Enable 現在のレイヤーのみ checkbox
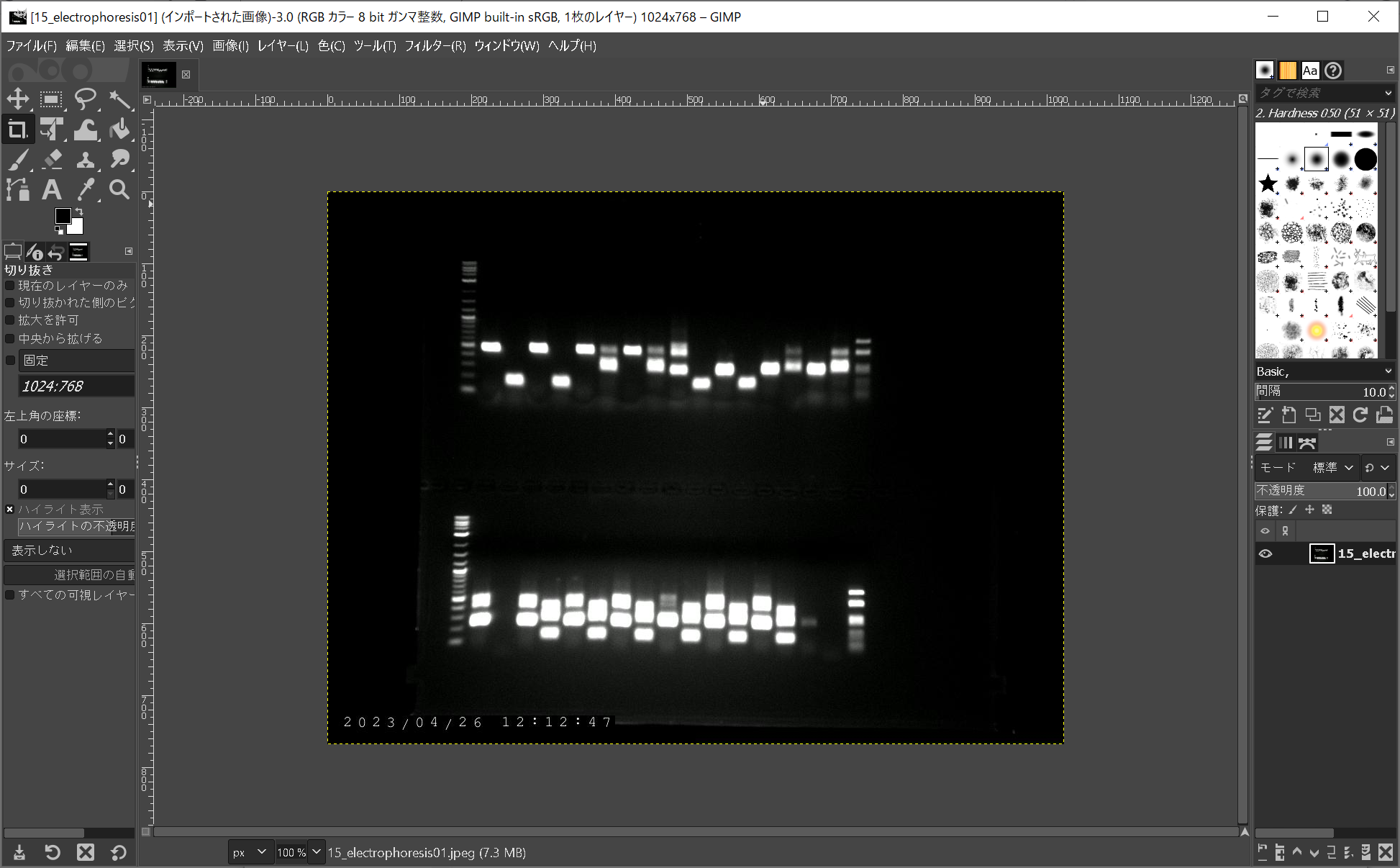The image size is (1400, 868). (10, 286)
